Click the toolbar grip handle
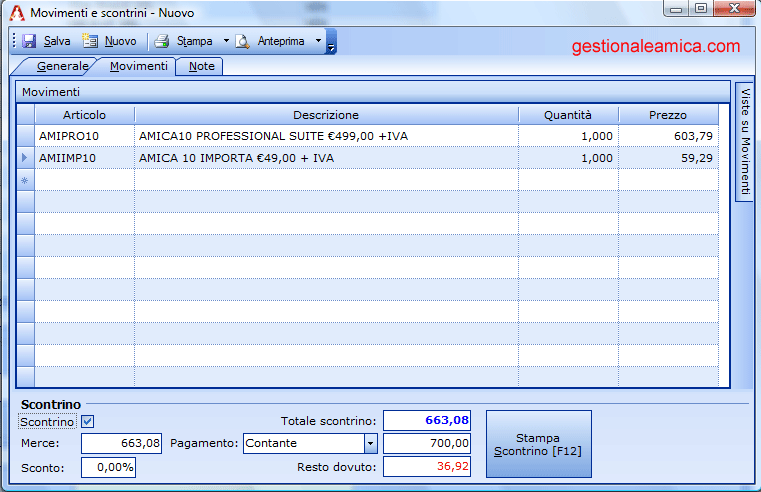The width and height of the screenshot is (761, 492). [x=13, y=41]
